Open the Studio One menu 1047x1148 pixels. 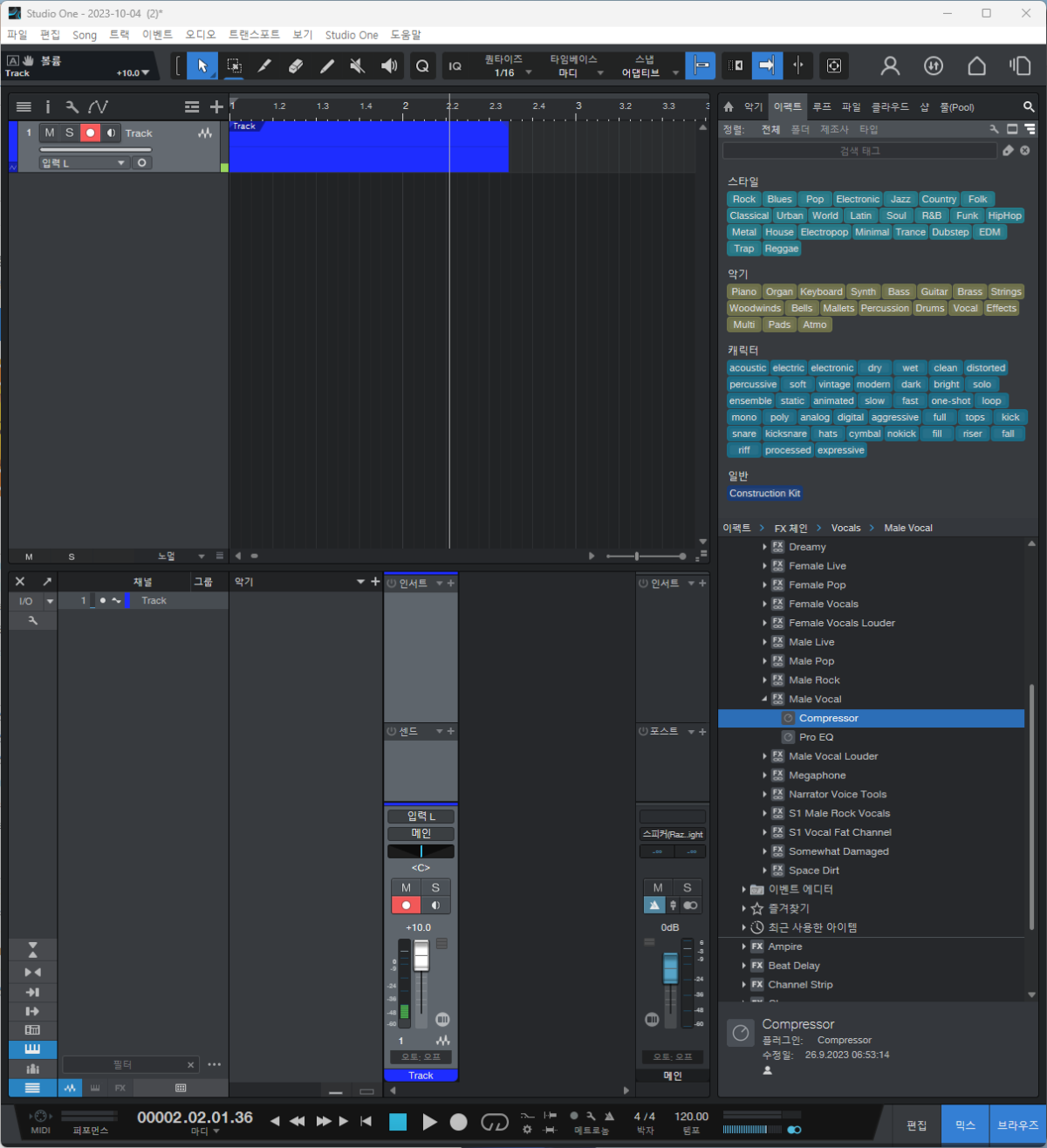click(x=352, y=35)
